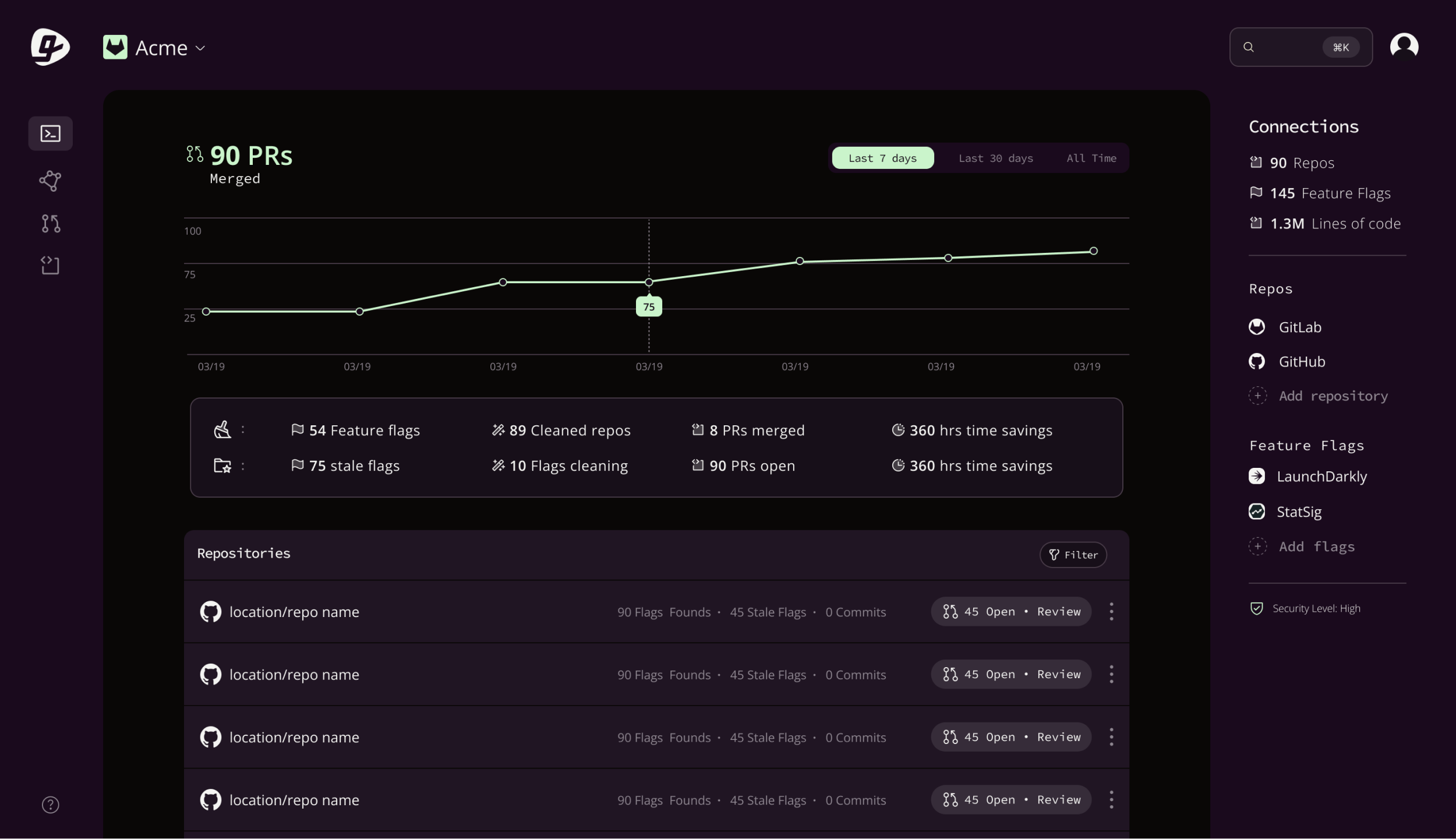Open the pull requests sidebar icon
1456x839 pixels.
pos(51,223)
